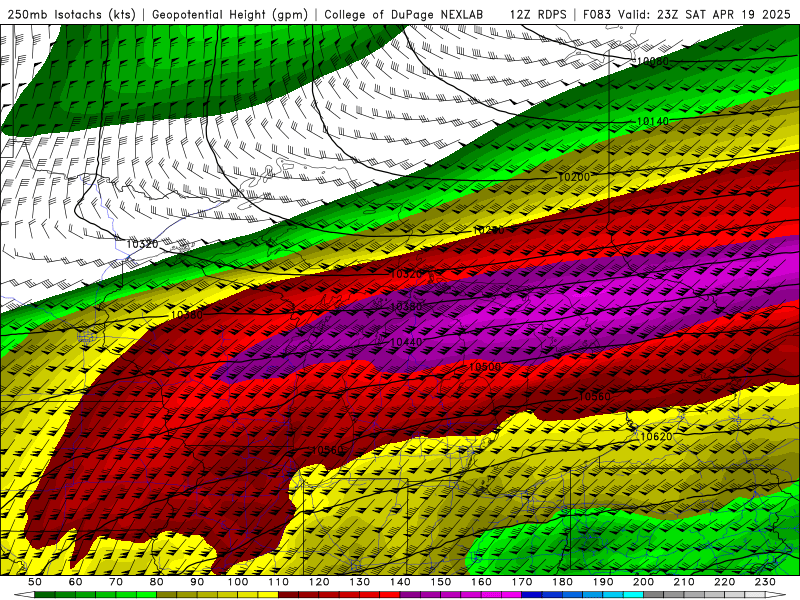Click the 220 value on the color scale
Image resolution: width=800 pixels, height=600 pixels.
coord(724,582)
